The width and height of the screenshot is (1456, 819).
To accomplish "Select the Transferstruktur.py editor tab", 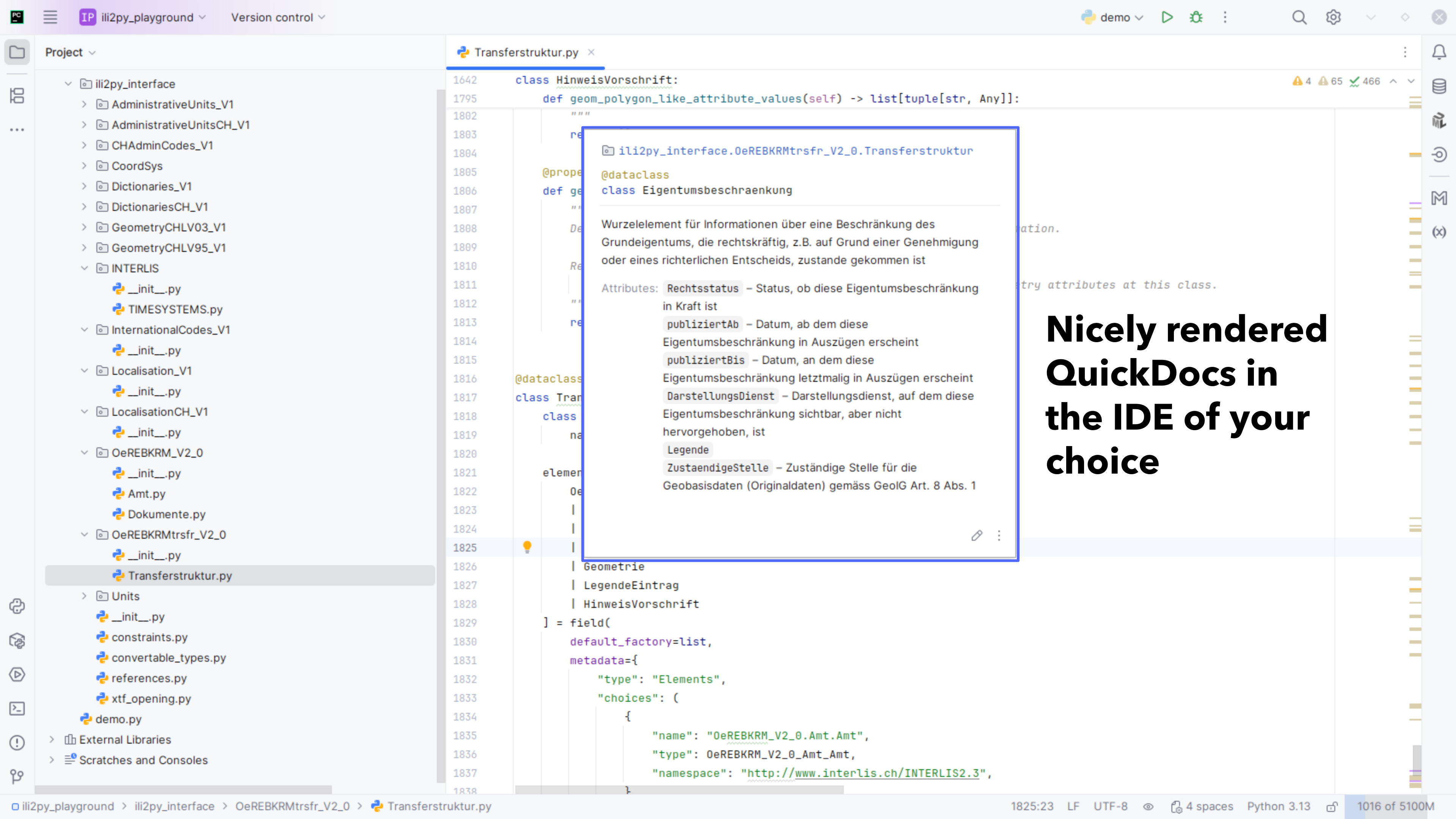I will point(525,52).
